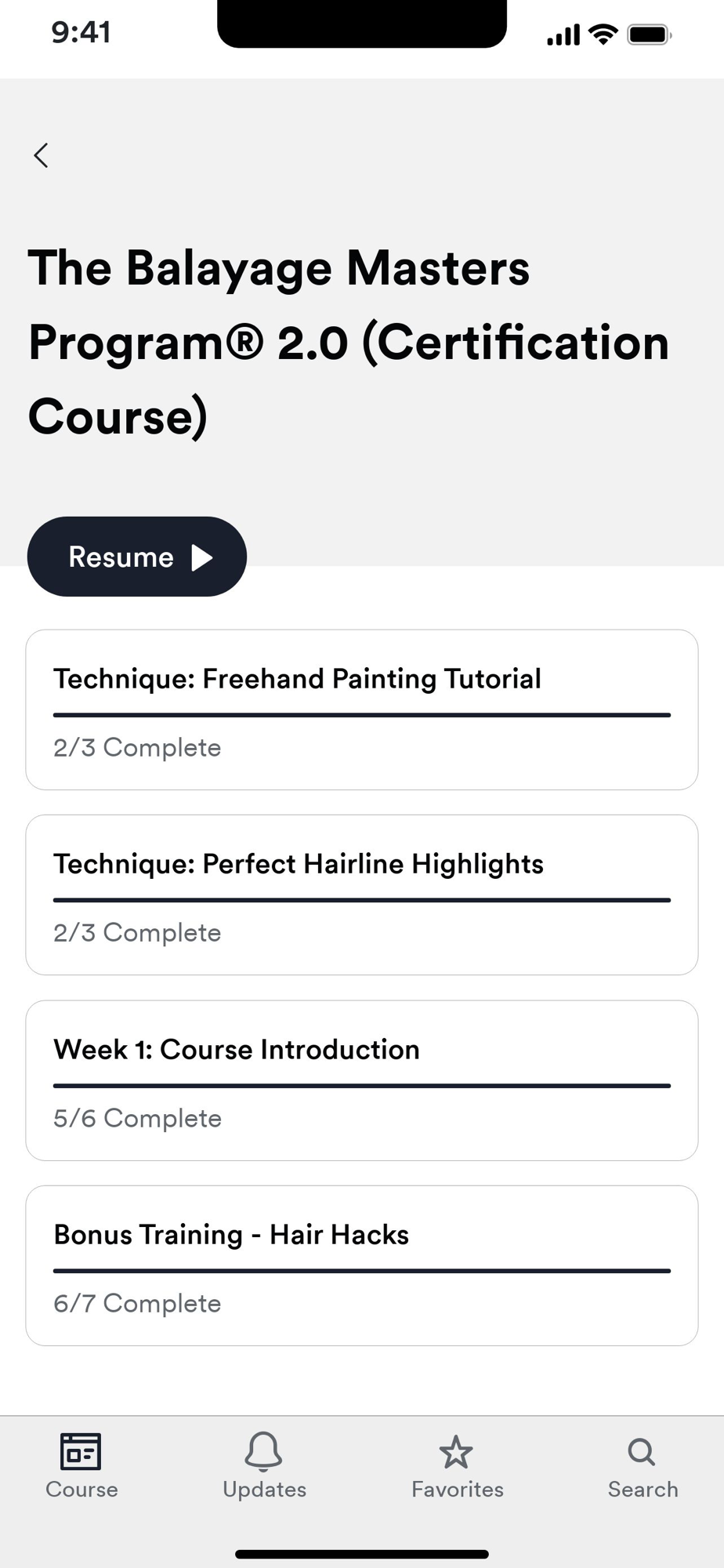724x1568 pixels.
Task: Tap the 5/6 Complete status text
Action: tap(137, 1118)
